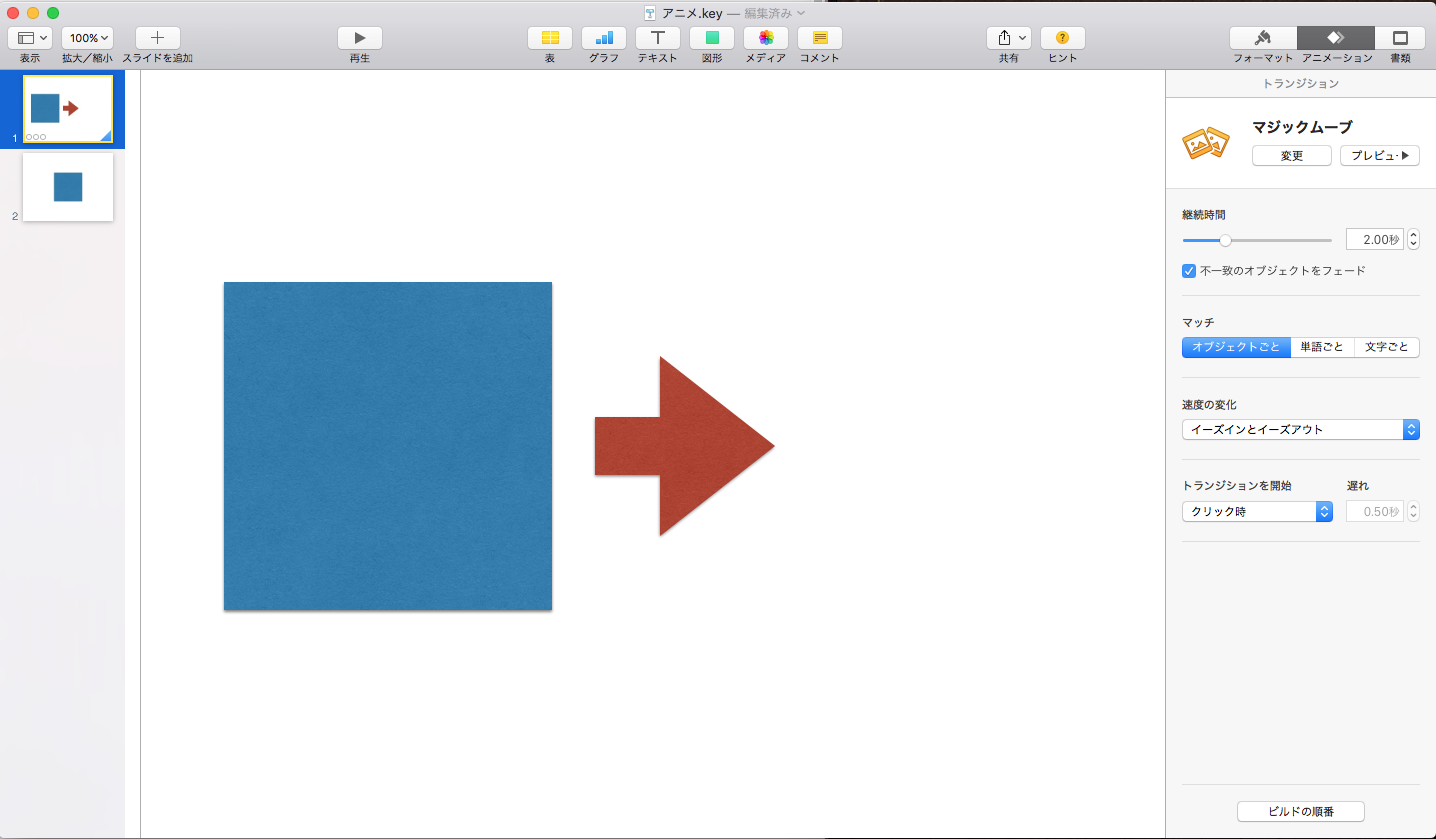The height and width of the screenshot is (839, 1436).
Task: Insert a table with the 表 icon
Action: [550, 38]
